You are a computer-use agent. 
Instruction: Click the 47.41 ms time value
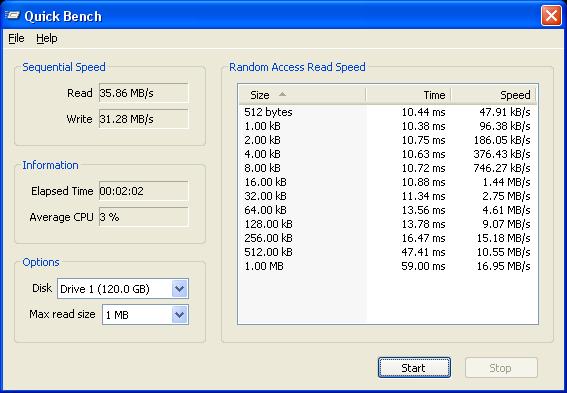pyautogui.click(x=423, y=252)
